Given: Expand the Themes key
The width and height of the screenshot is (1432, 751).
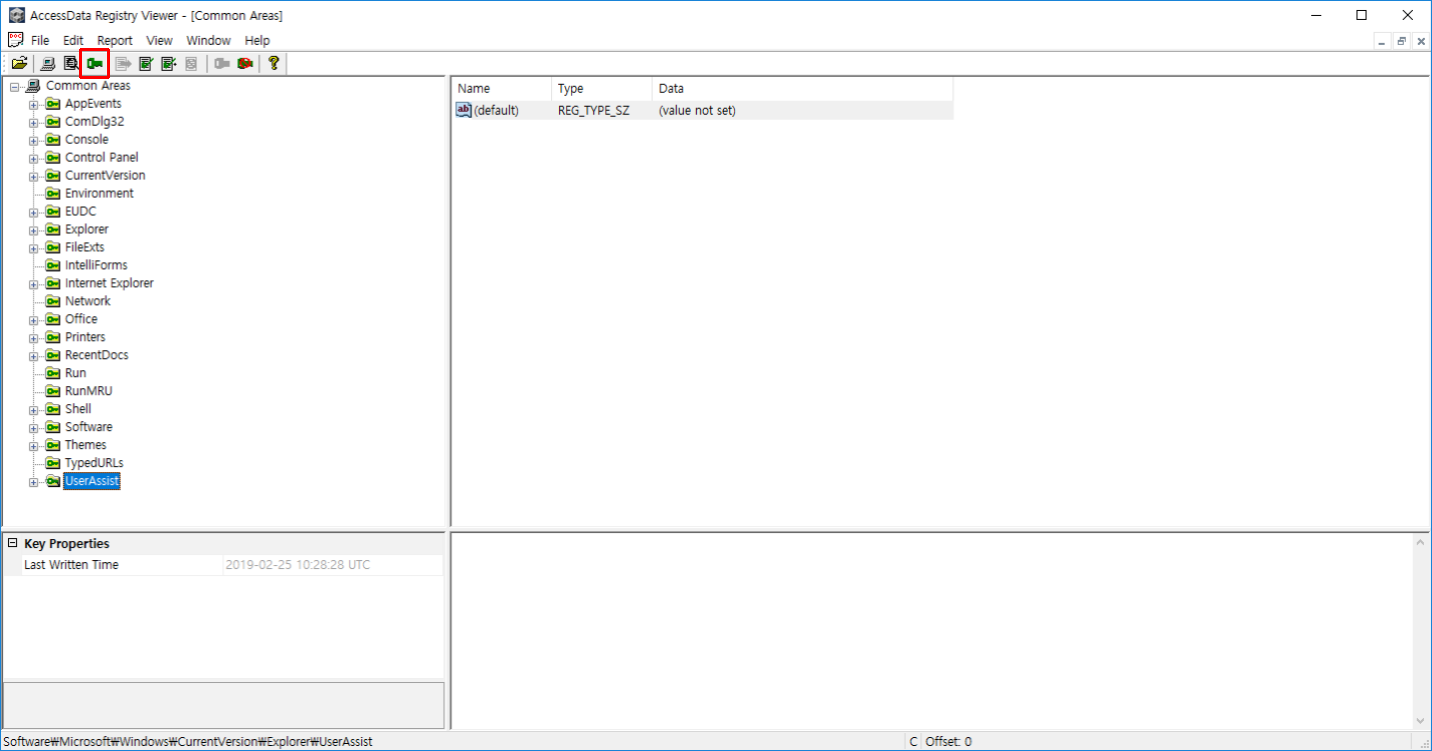Looking at the screenshot, I should pyautogui.click(x=34, y=447).
